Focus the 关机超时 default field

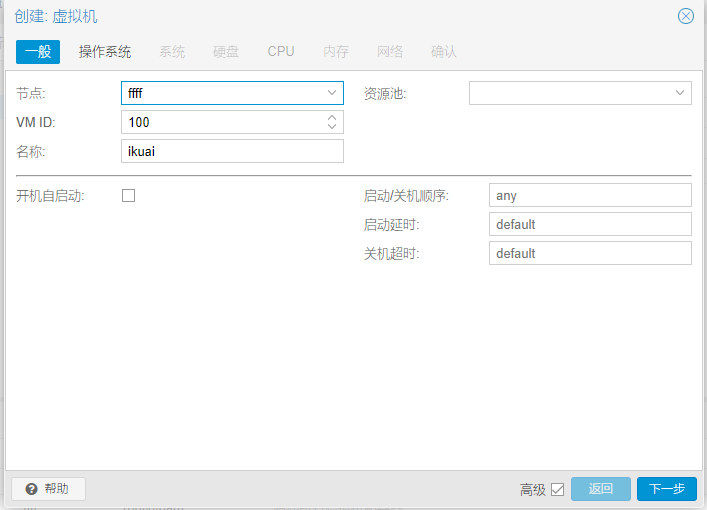tap(590, 253)
